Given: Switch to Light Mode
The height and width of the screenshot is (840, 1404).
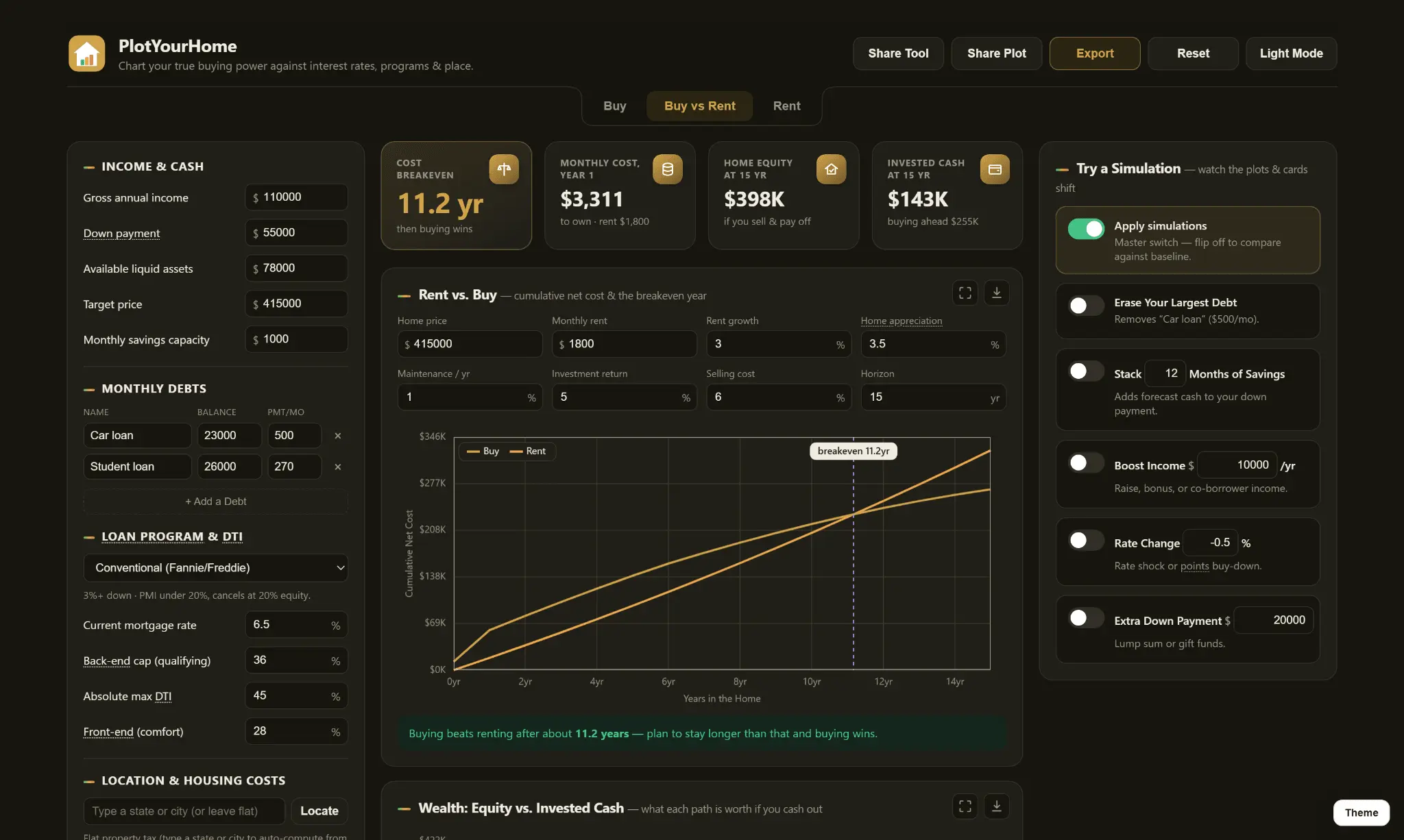Looking at the screenshot, I should 1292,53.
